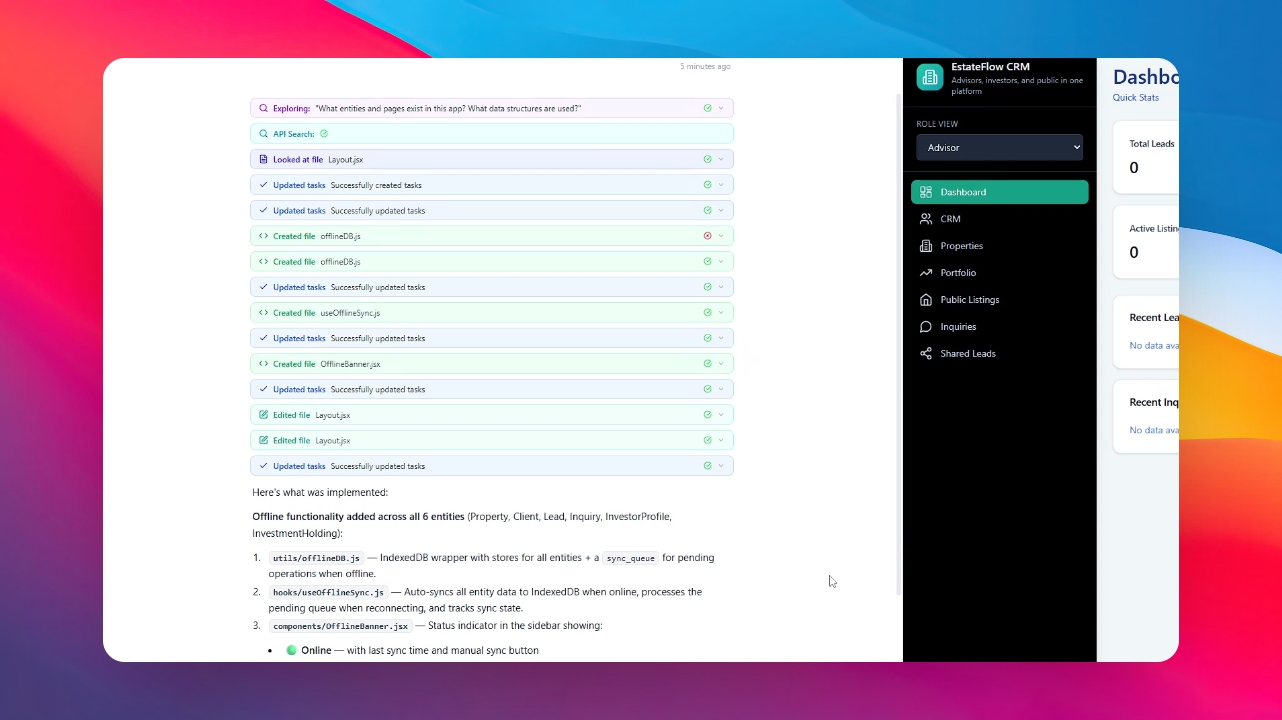Screen dimensions: 1282x720
Task: Click the Portfolio trending arrow icon
Action: (x=926, y=273)
